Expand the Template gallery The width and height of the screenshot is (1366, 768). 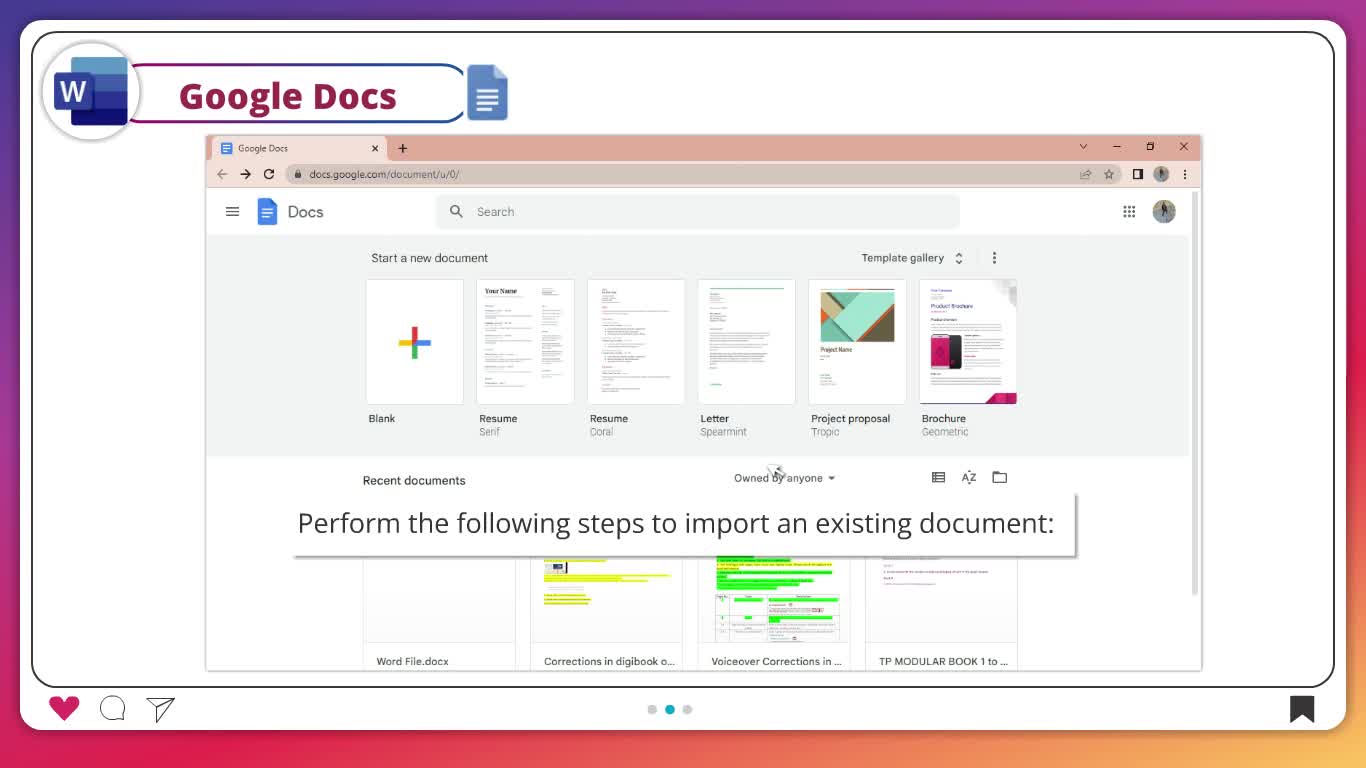912,258
